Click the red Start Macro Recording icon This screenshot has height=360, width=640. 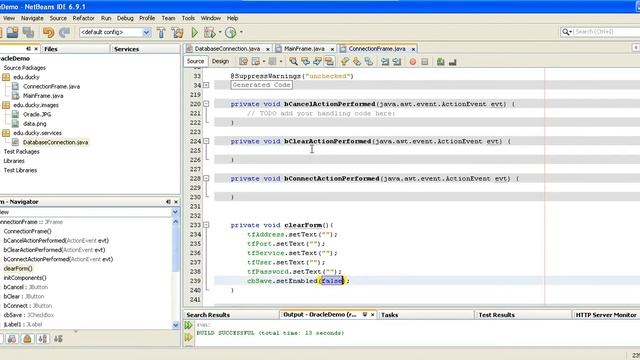pyautogui.click(x=413, y=62)
